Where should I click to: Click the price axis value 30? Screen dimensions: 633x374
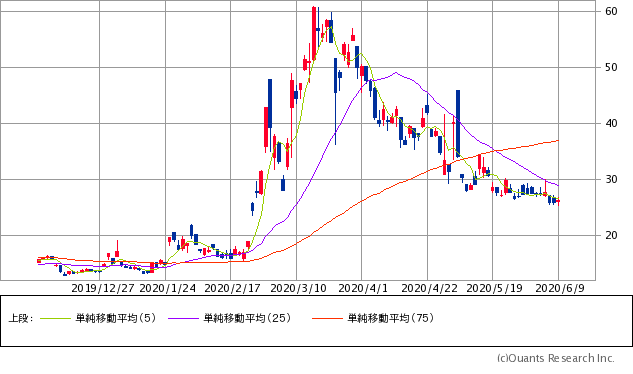coord(611,179)
